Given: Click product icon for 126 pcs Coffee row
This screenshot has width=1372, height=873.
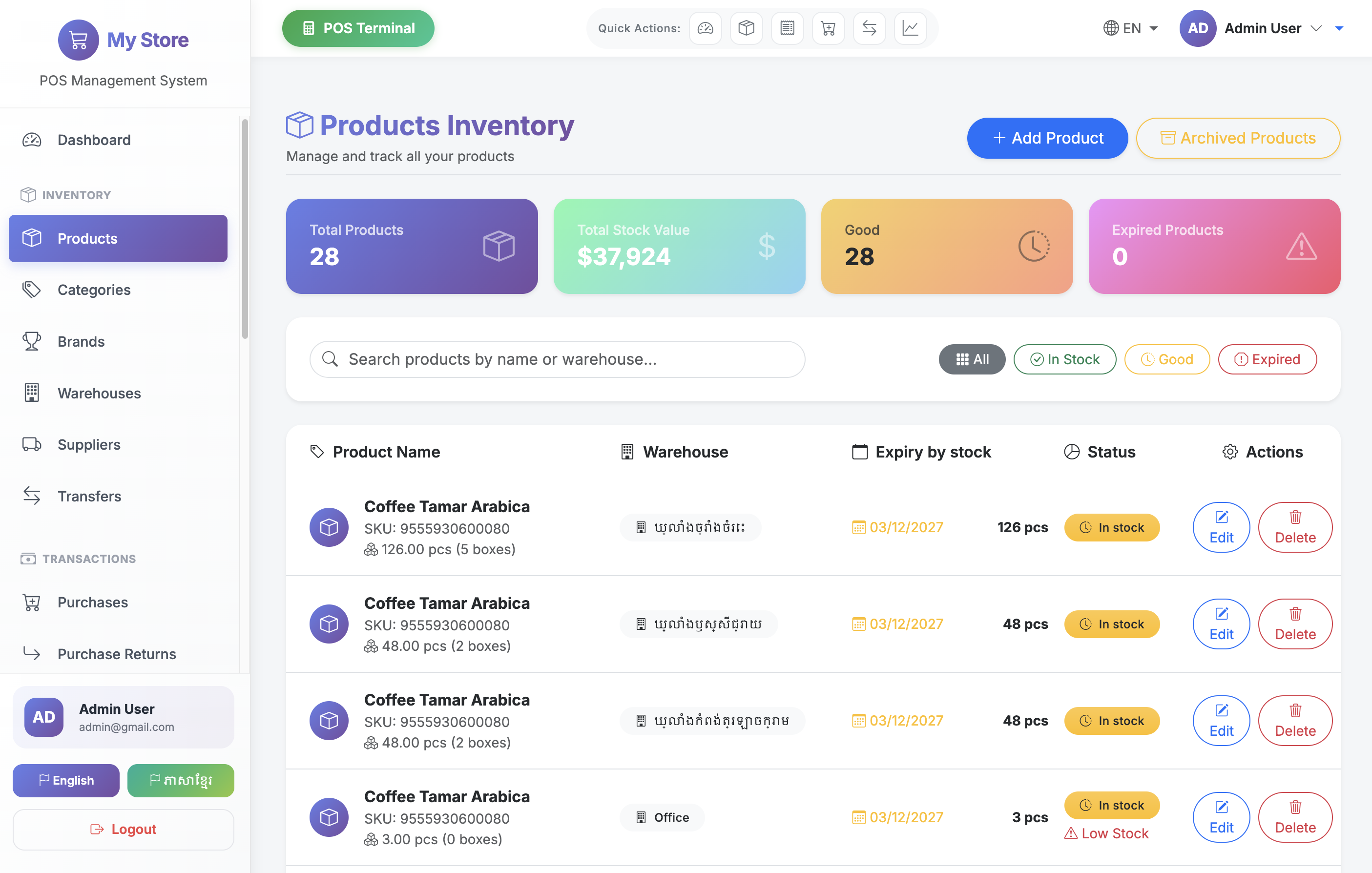Looking at the screenshot, I should click(329, 527).
